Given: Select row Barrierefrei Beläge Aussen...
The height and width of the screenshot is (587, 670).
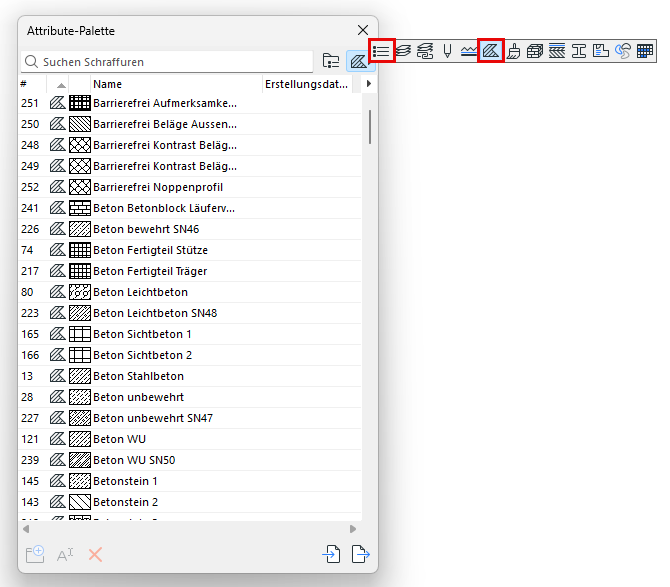Looking at the screenshot, I should click(x=190, y=124).
